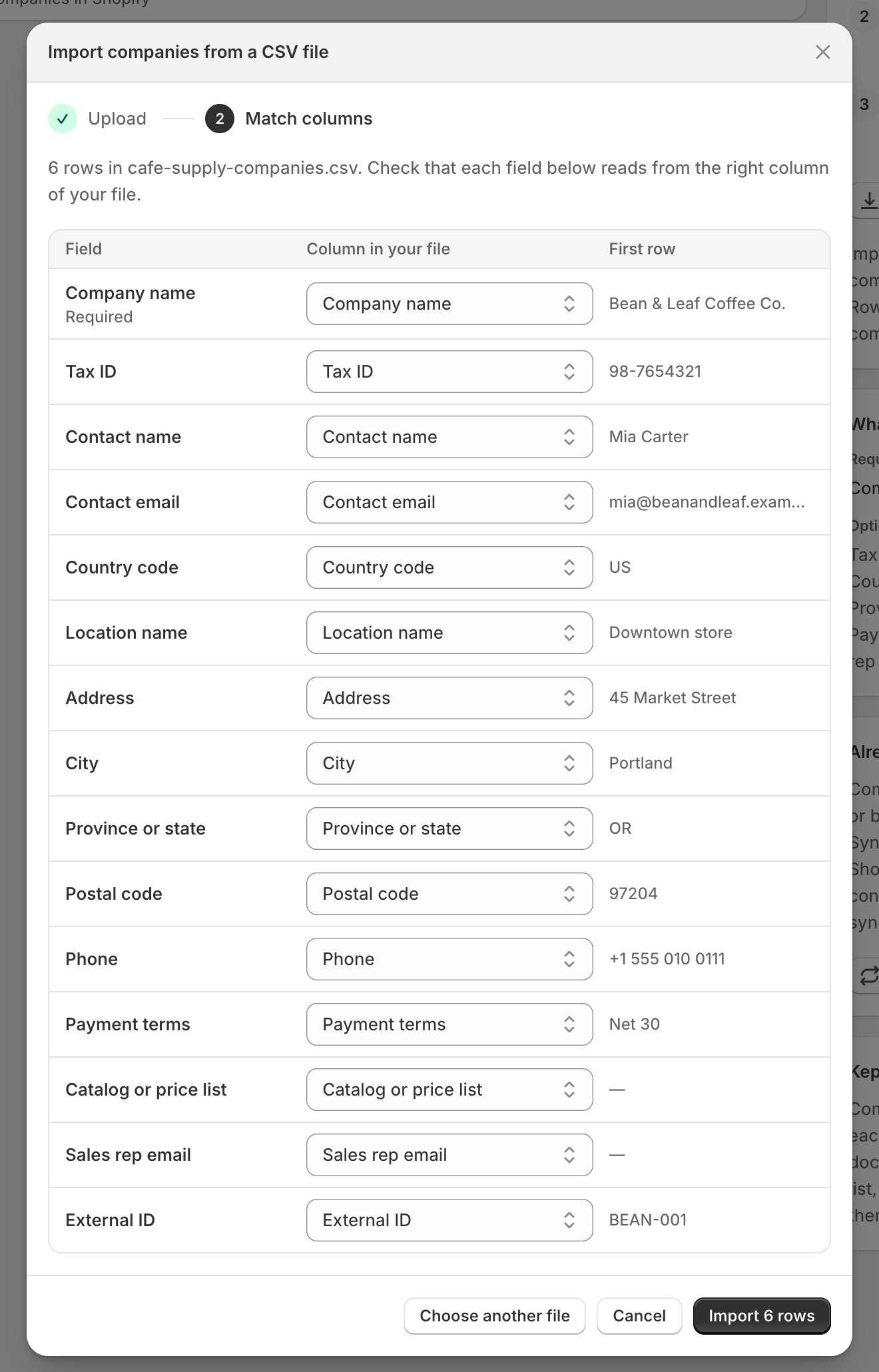Click the 'External ID' field label
Viewport: 879px width, 1372px height.
point(110,1220)
